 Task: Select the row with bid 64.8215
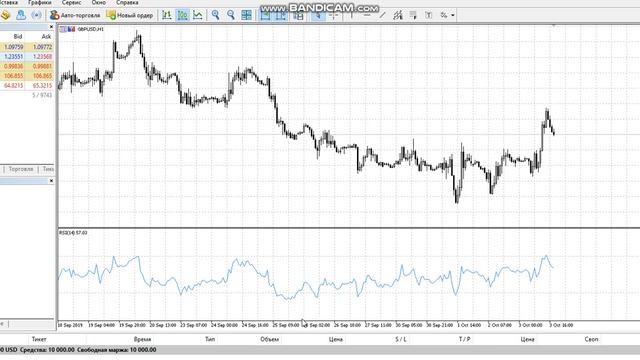(x=27, y=86)
